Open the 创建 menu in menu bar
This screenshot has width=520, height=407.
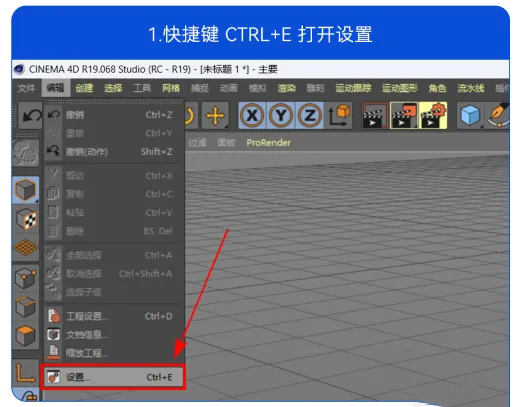click(84, 88)
